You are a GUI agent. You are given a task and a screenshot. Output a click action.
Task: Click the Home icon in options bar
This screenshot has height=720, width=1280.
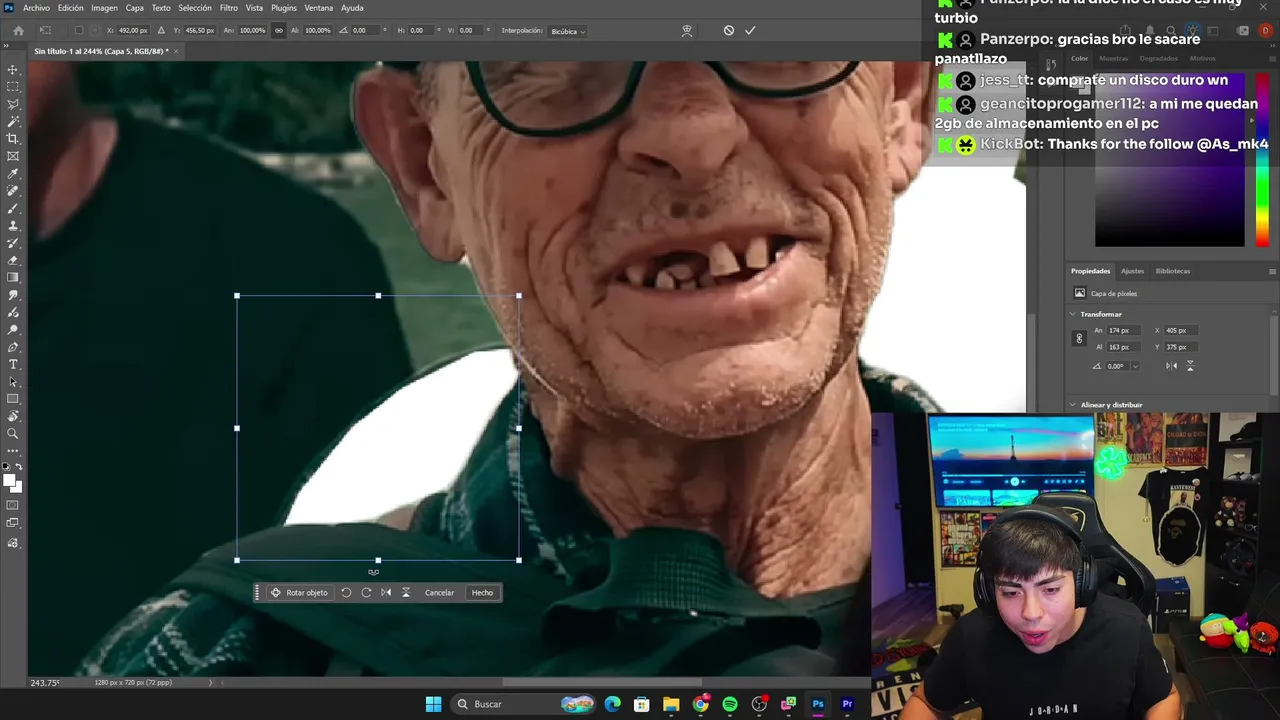[x=18, y=31]
